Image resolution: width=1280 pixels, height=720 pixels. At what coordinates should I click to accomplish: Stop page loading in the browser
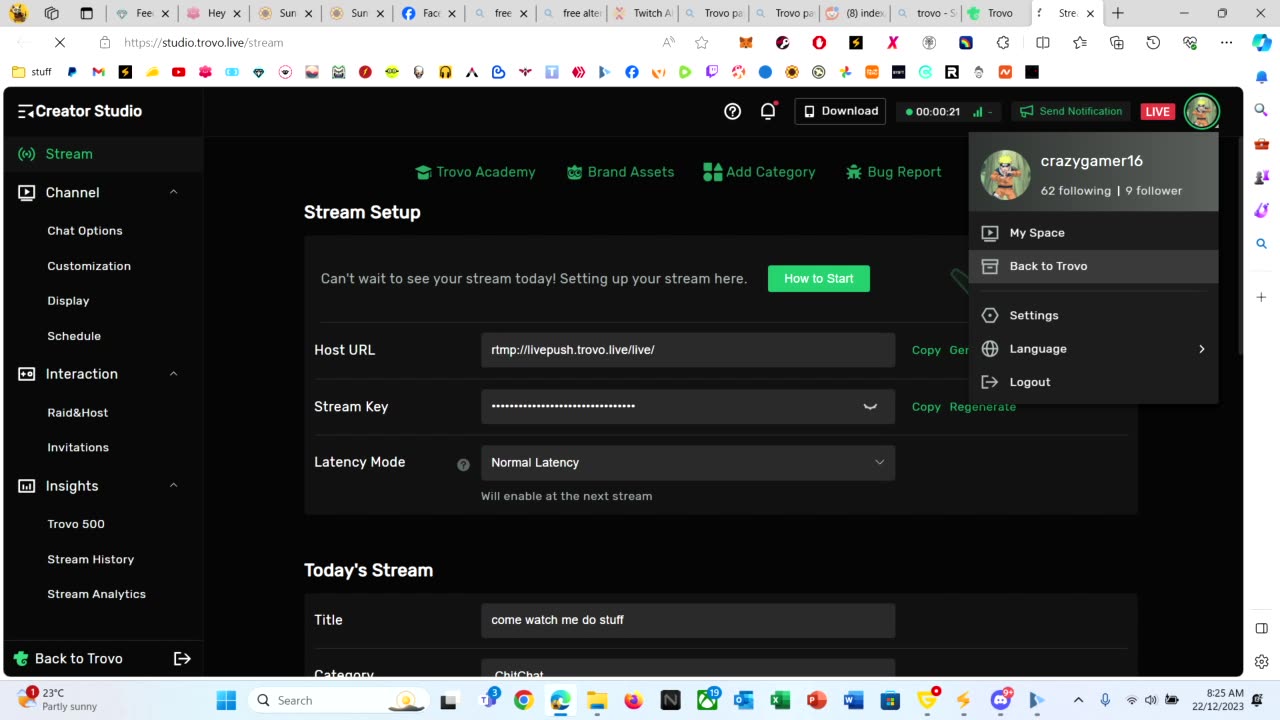point(59,43)
